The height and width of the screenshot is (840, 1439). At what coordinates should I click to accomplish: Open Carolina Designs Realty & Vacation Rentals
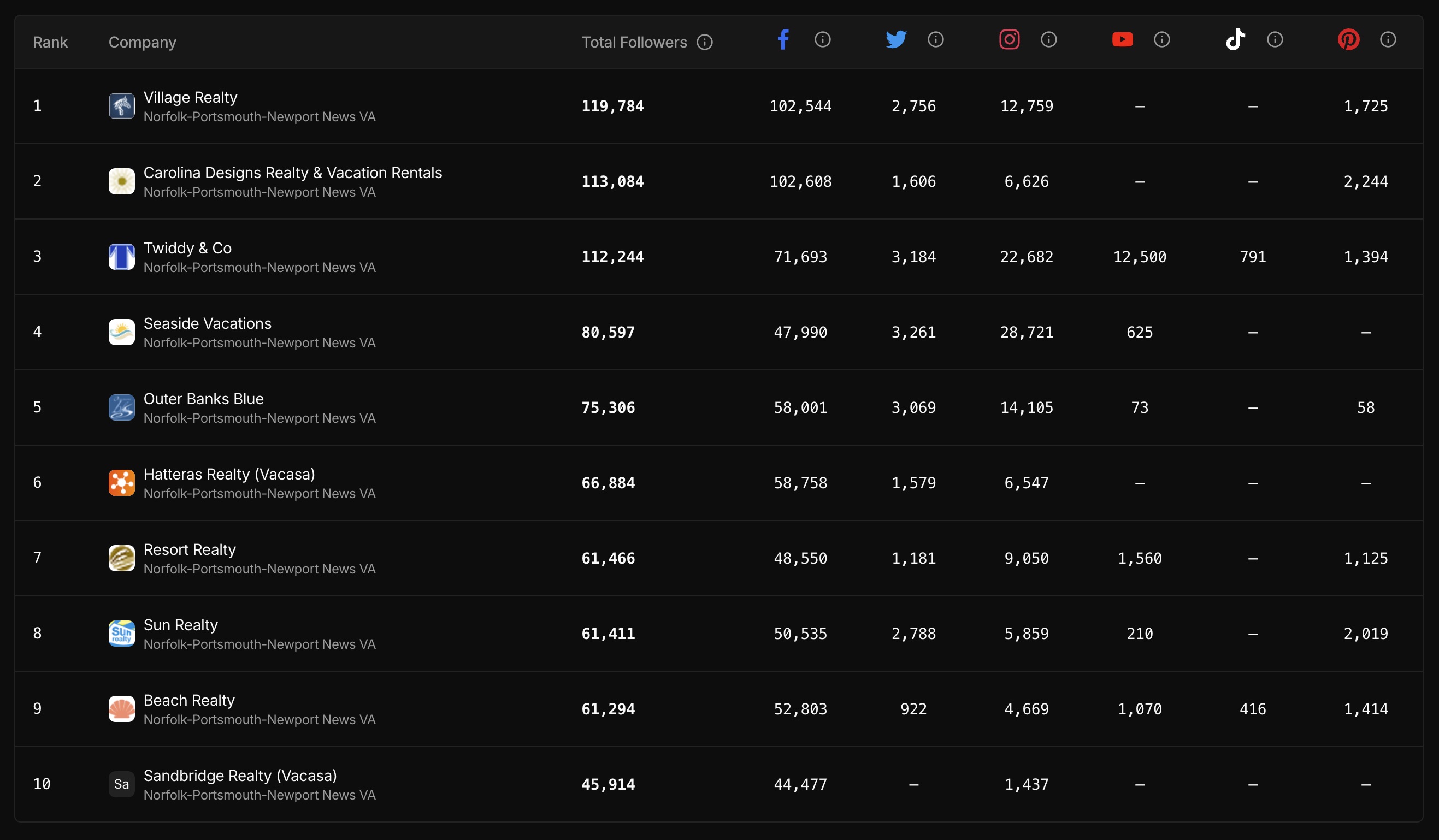click(x=292, y=173)
